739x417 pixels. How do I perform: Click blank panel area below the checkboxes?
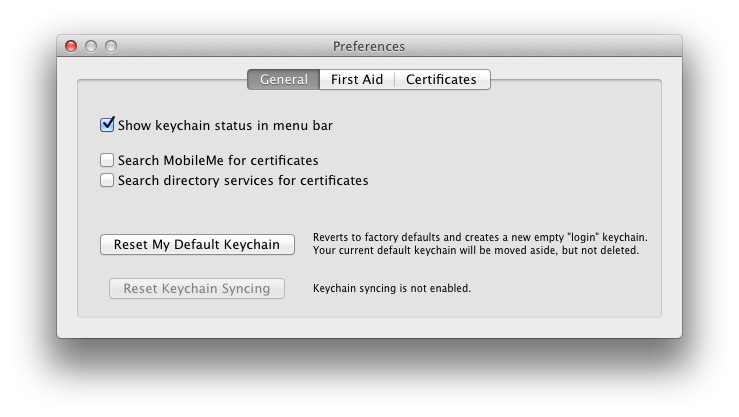[370, 210]
